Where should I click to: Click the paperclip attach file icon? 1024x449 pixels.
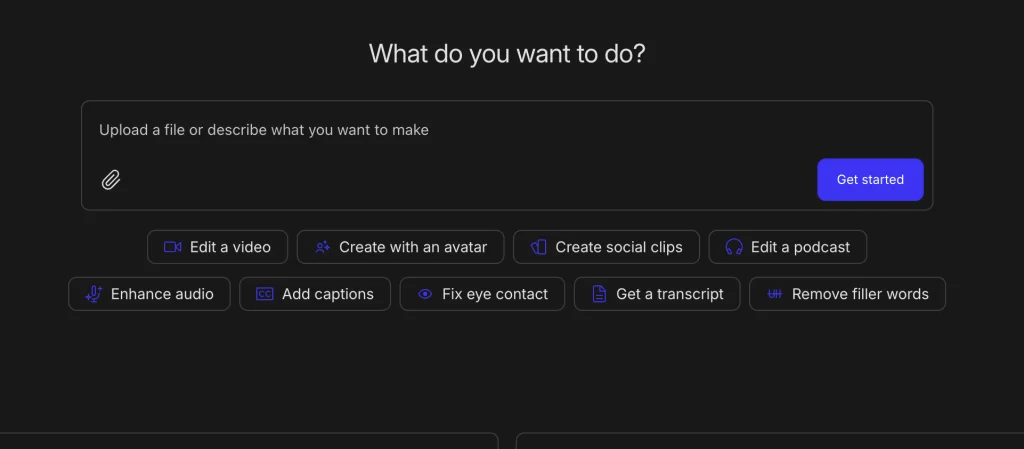111,180
